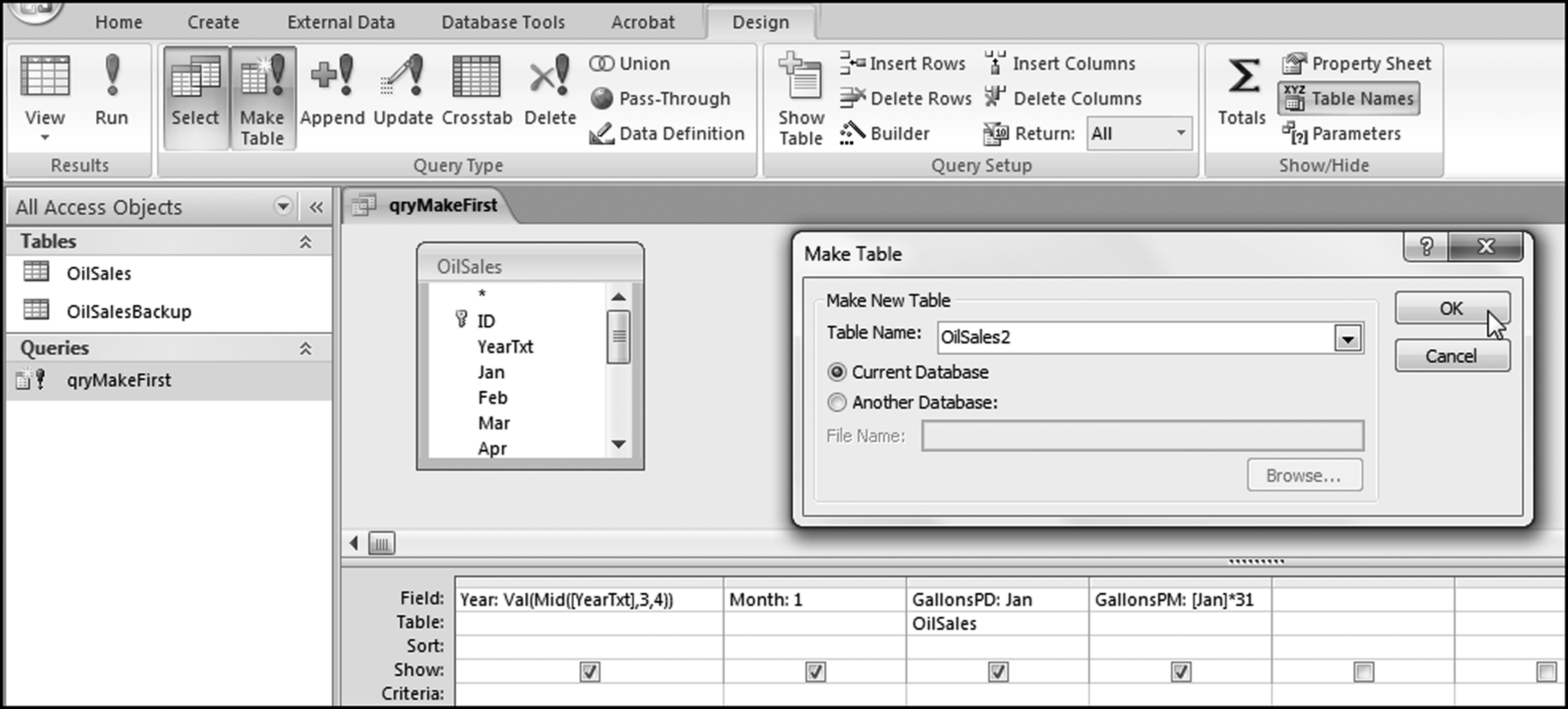Screen dimensions: 1568x709
Task: Collapse the Tables group
Action: [305, 242]
